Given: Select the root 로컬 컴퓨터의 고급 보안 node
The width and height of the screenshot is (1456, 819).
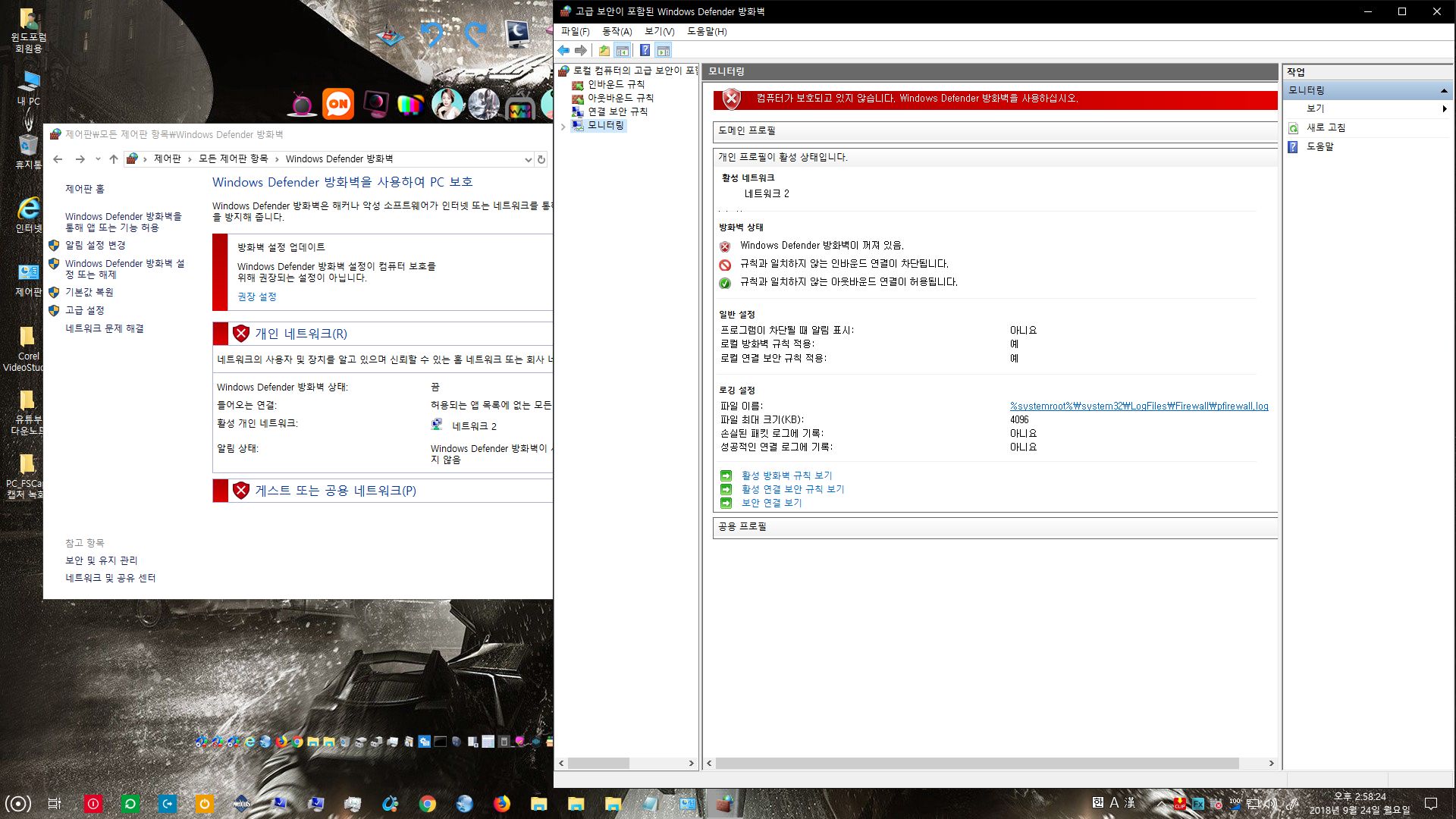Looking at the screenshot, I should click(x=635, y=71).
